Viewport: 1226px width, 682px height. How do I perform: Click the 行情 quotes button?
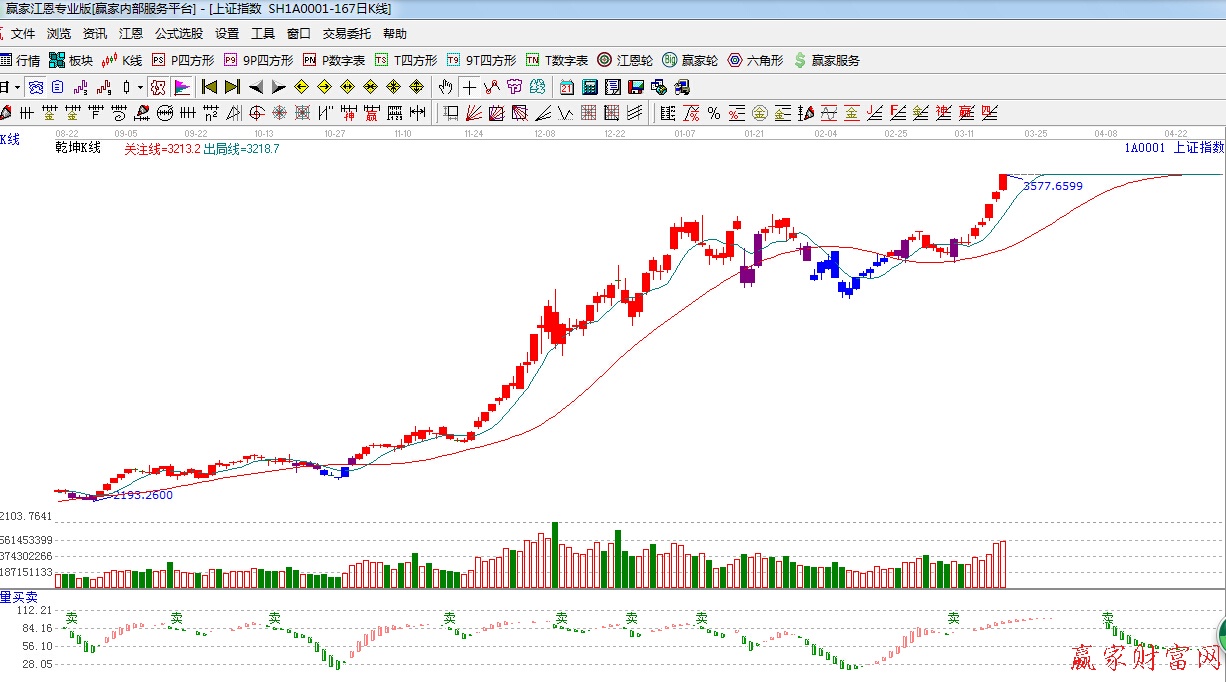pos(20,60)
